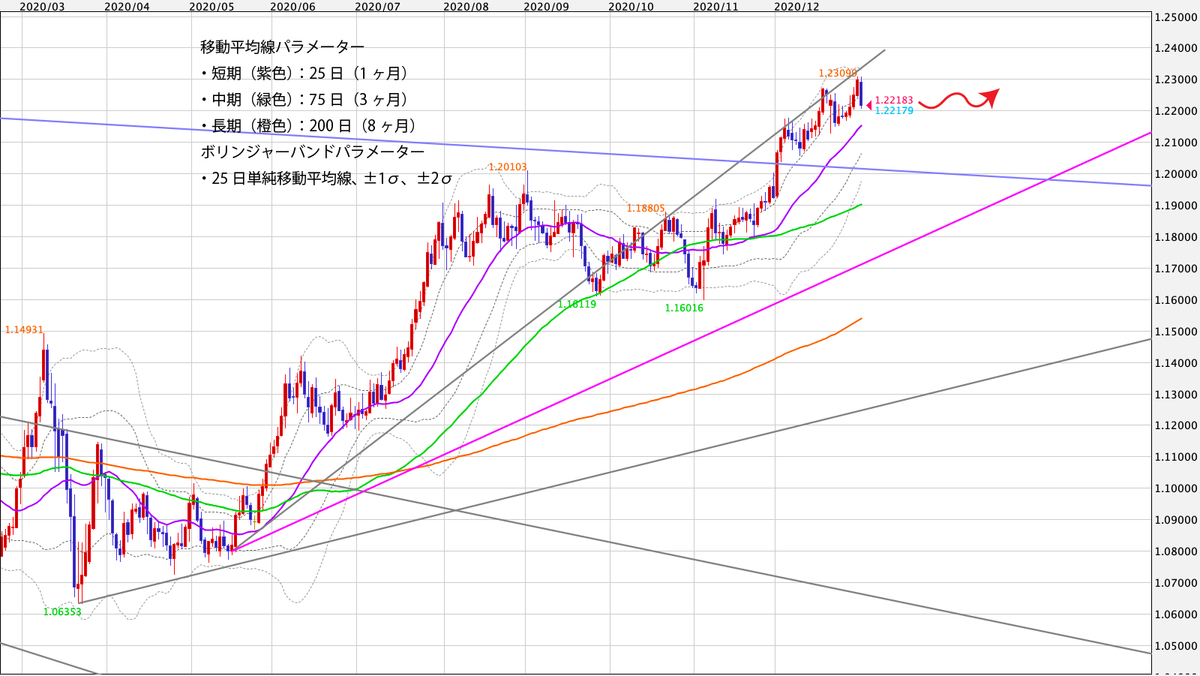
Task: Click the 2020/06 date label
Action: tap(292, 6)
